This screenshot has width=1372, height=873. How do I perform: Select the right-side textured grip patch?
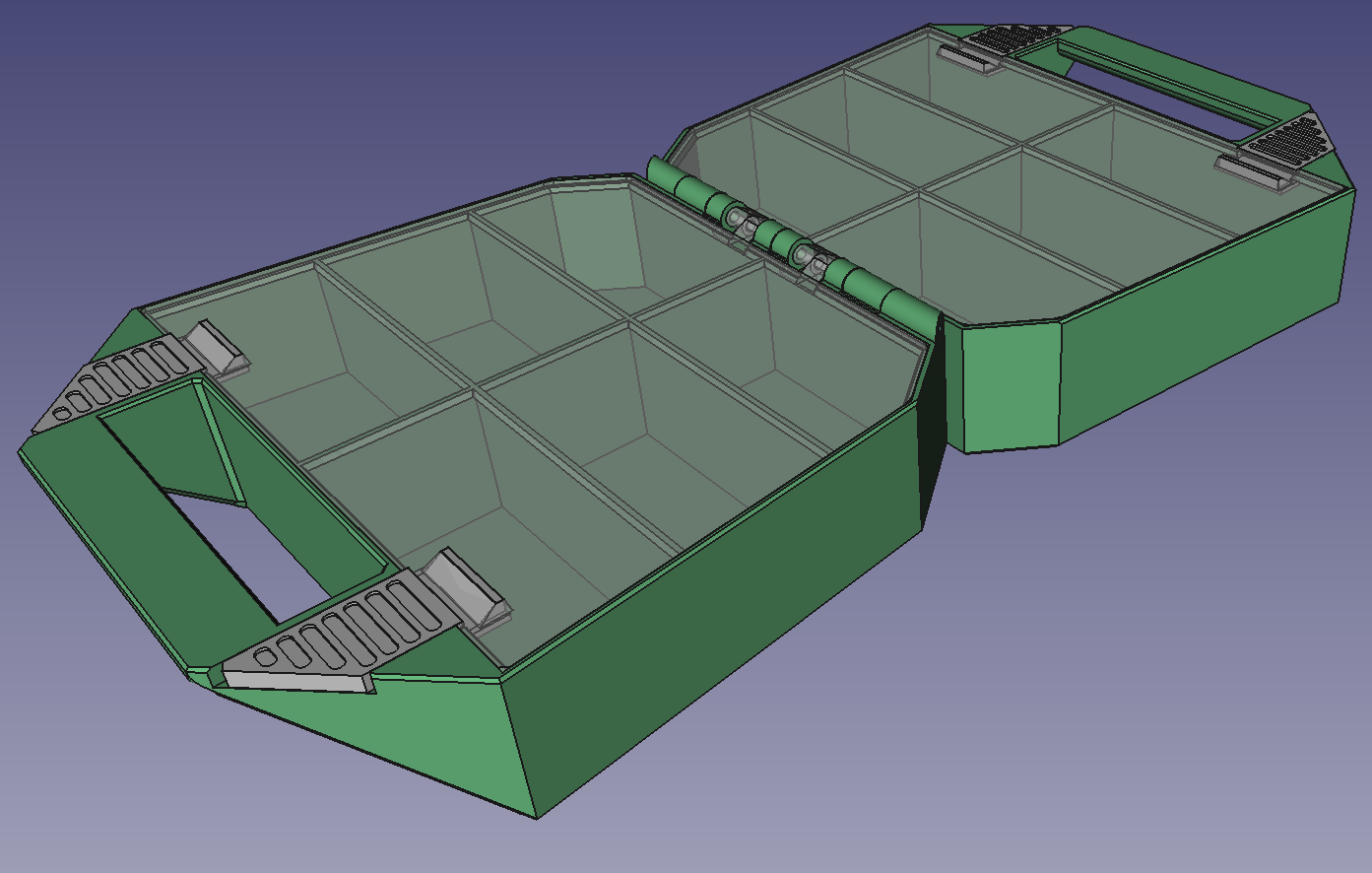(1290, 138)
